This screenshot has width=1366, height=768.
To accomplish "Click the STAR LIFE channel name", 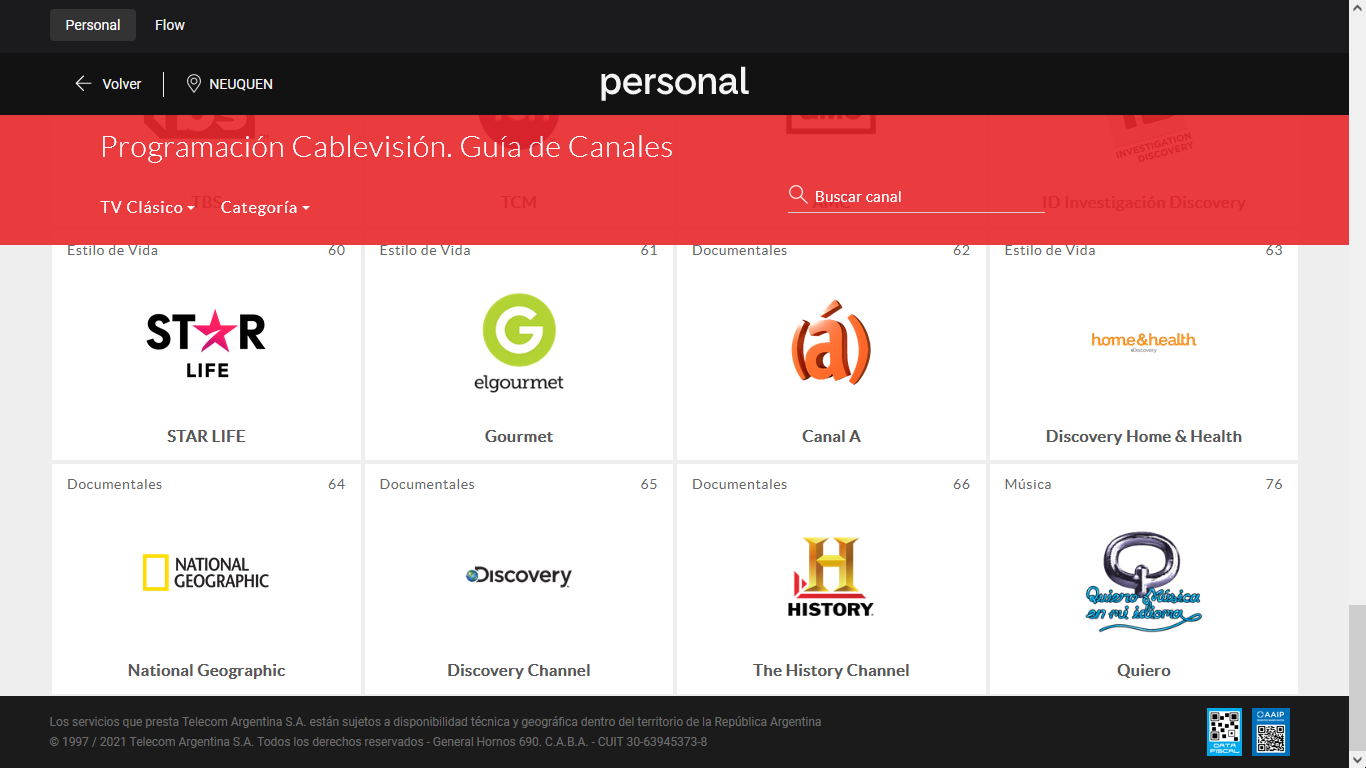I will tap(206, 436).
